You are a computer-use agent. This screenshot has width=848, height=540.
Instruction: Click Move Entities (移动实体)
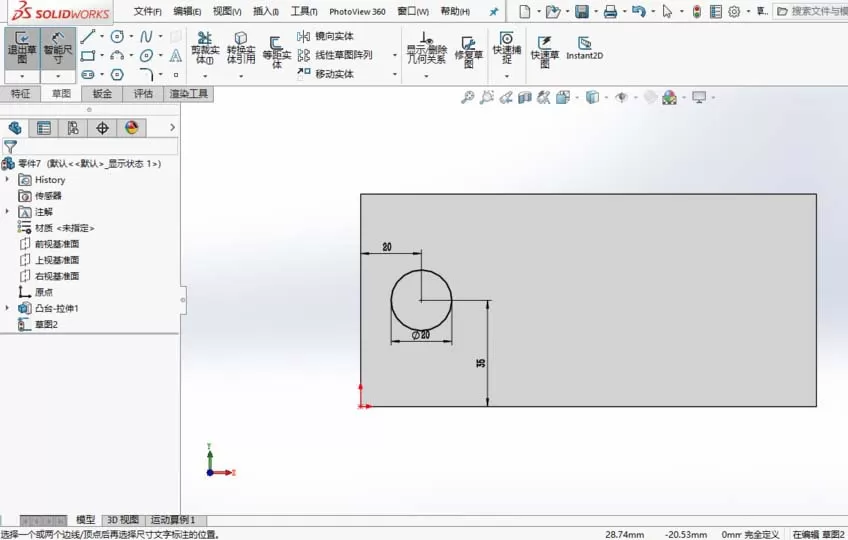tap(325, 74)
